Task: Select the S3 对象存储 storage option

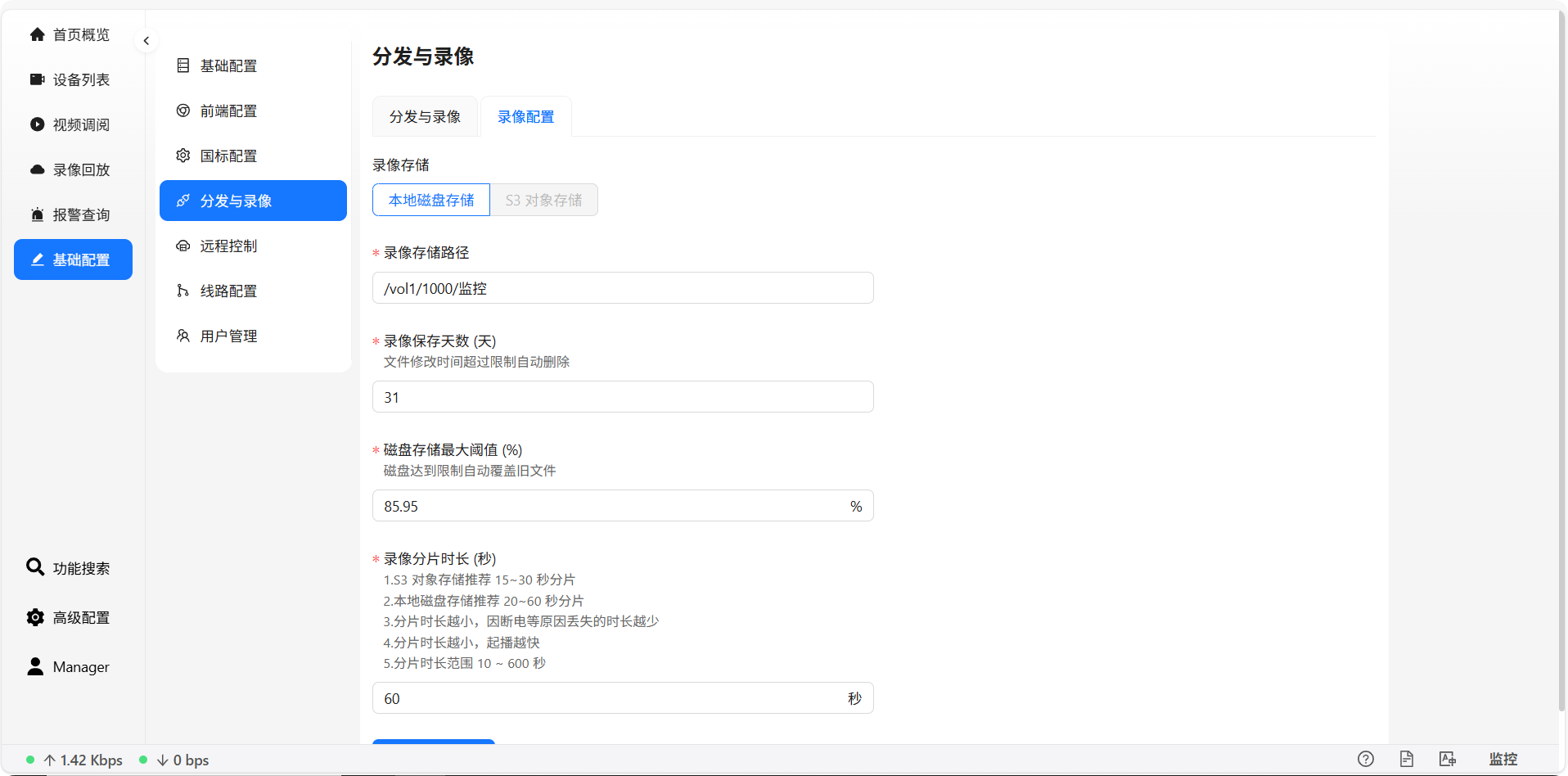Action: [543, 199]
